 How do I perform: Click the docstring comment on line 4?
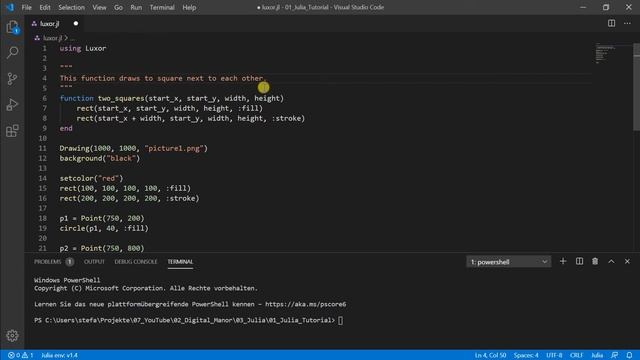coord(162,78)
